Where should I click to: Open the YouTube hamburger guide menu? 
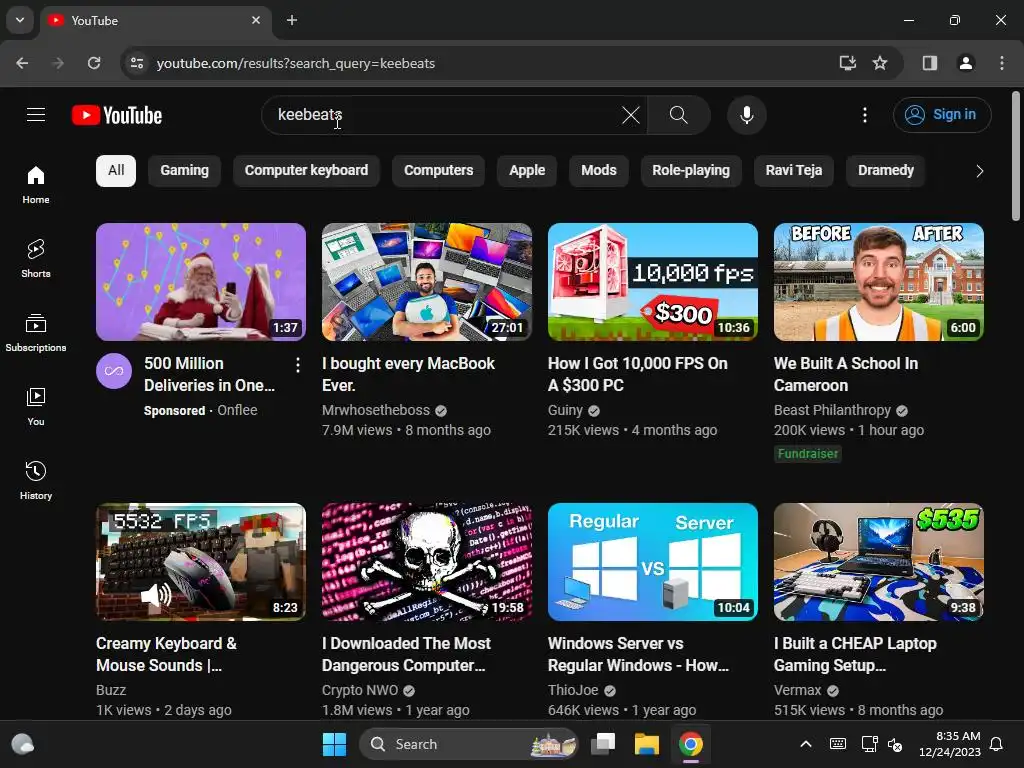[x=36, y=115]
